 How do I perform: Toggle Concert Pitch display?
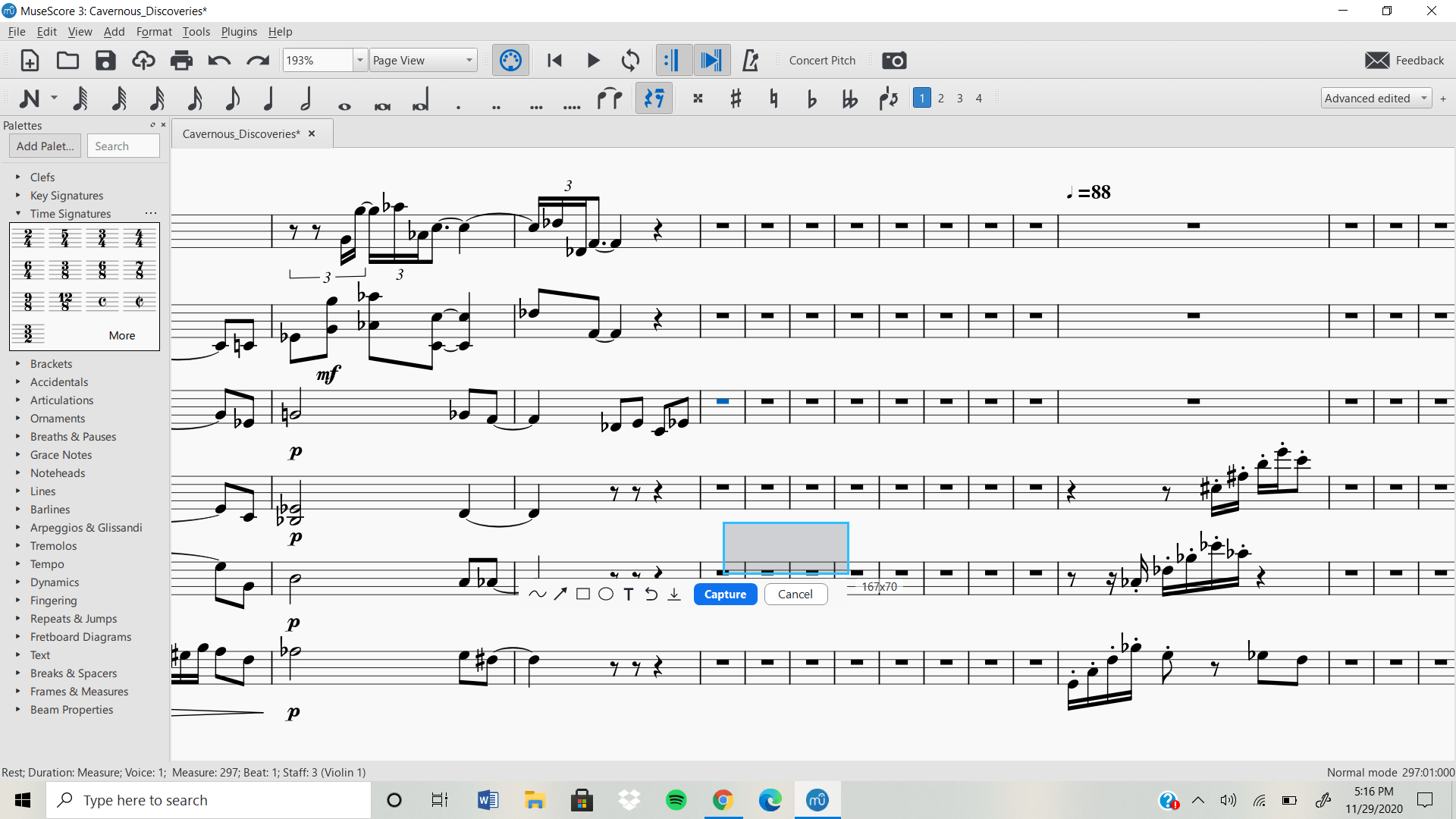[x=822, y=61]
